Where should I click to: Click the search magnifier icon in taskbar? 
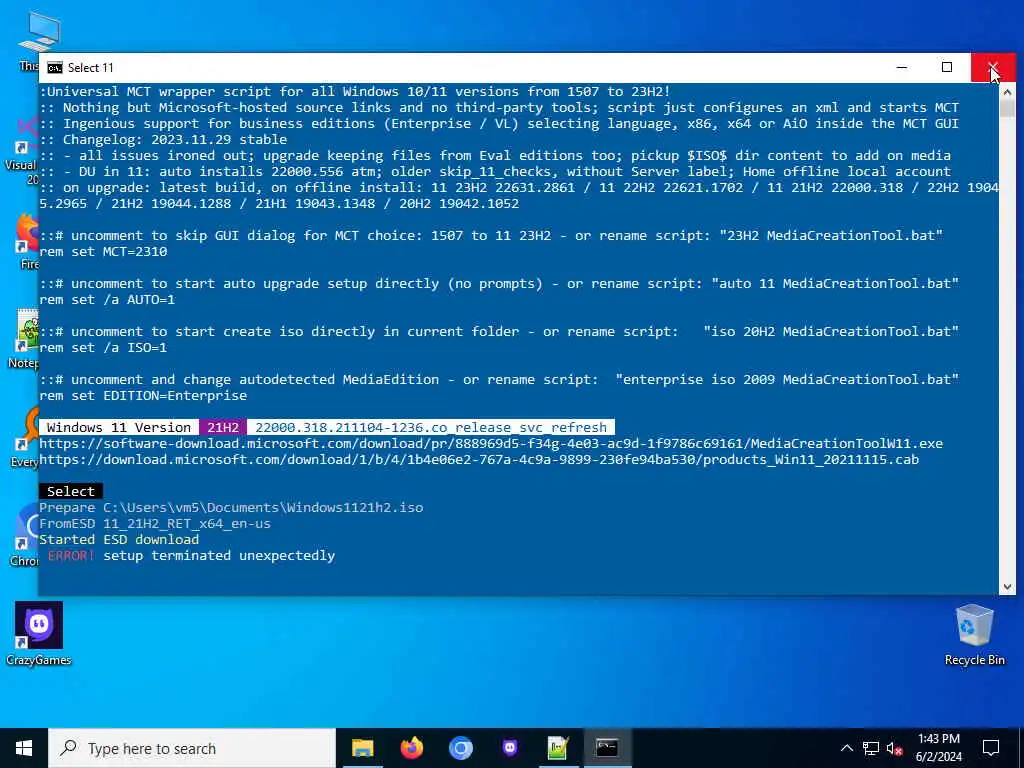pyautogui.click(x=68, y=748)
